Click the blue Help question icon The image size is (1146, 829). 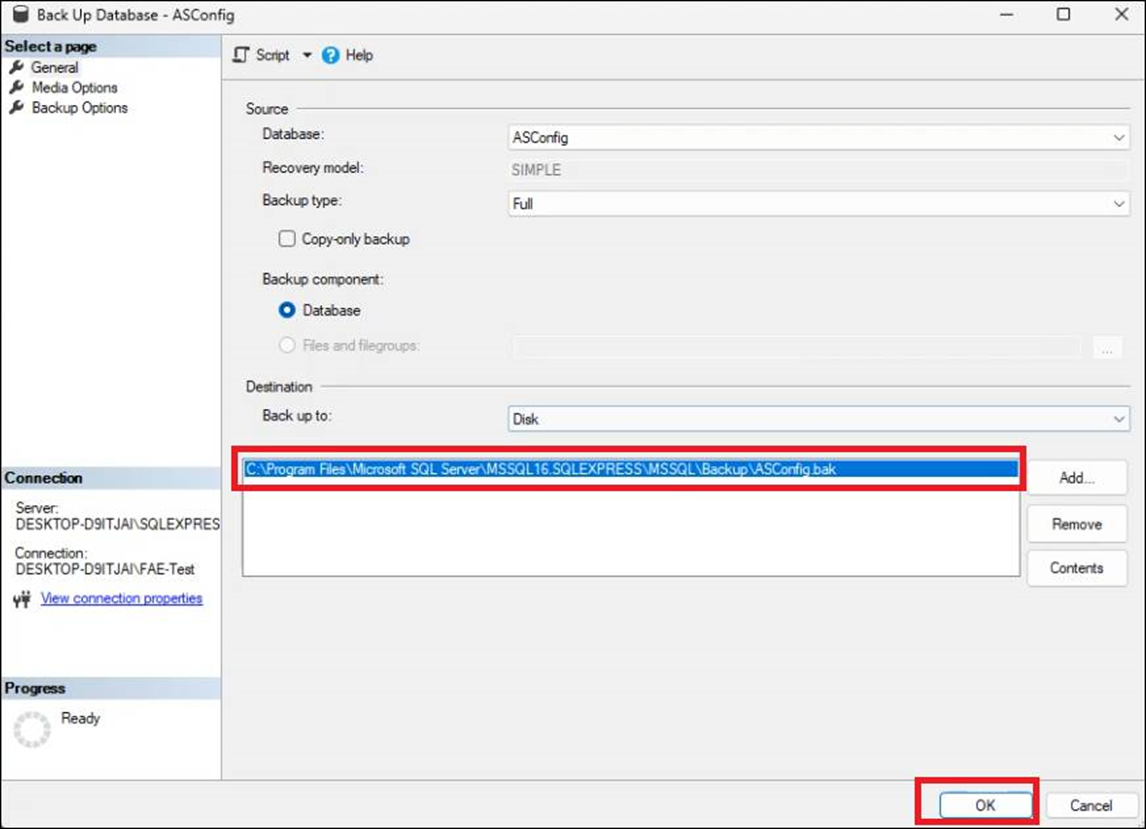330,56
